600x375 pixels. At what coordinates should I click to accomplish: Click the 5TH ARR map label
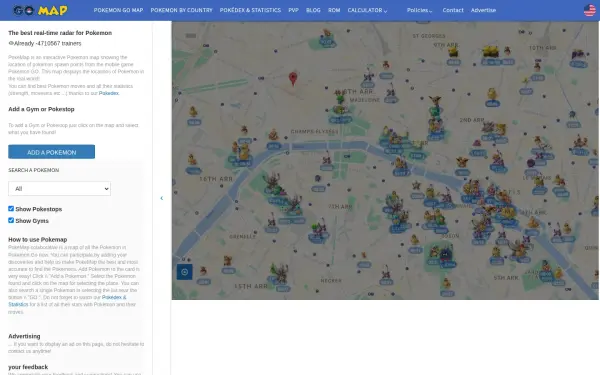point(506,277)
